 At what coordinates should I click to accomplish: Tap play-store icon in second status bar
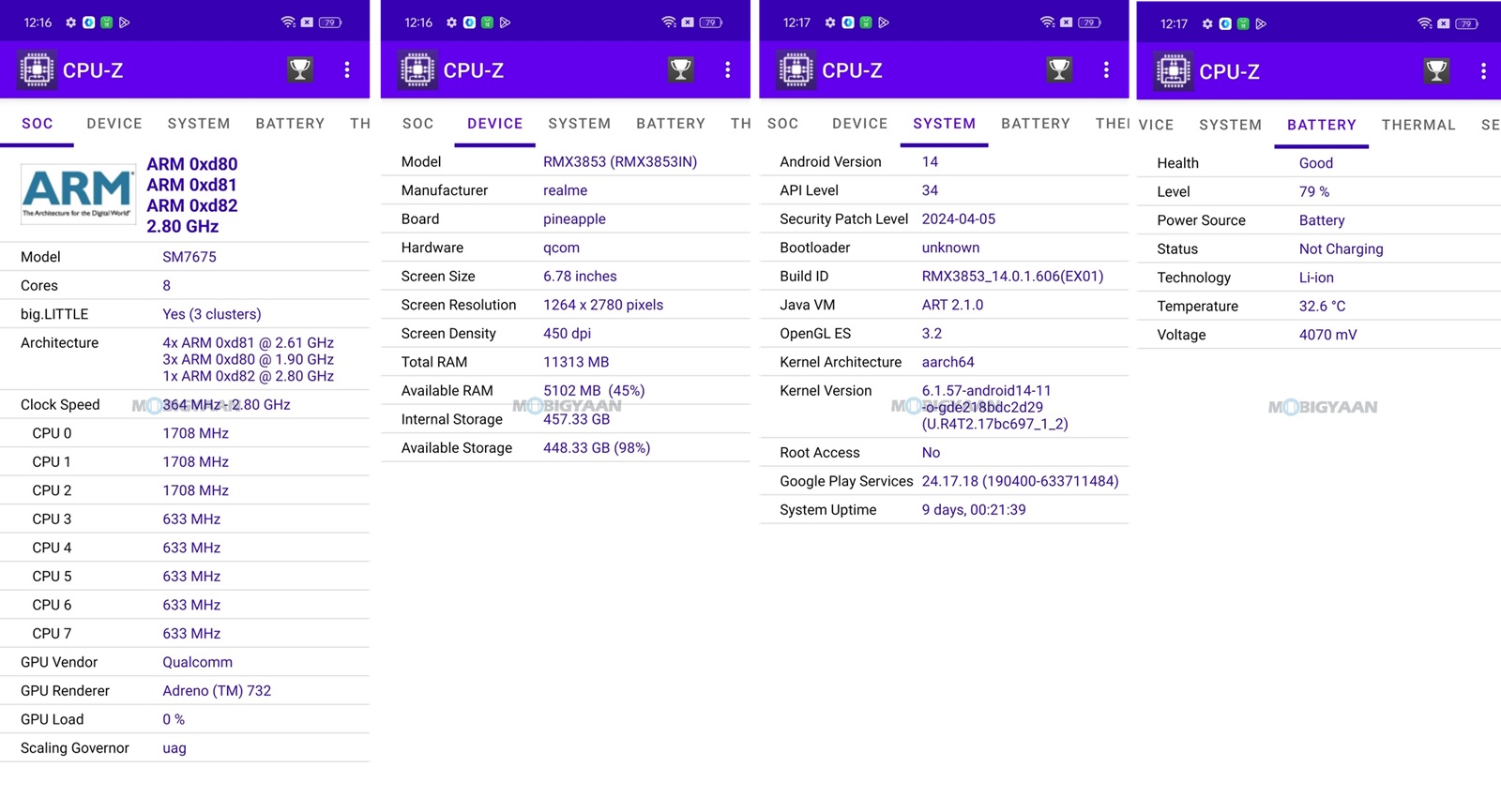coord(505,23)
